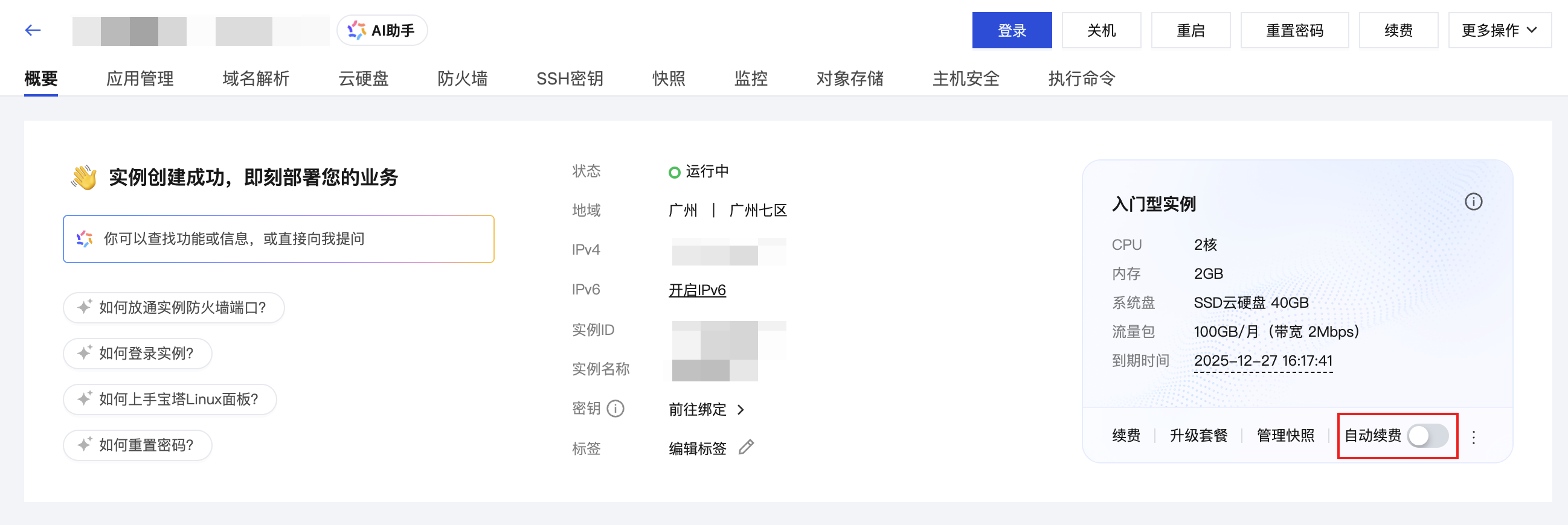Viewport: 1568px width, 525px height.
Task: Expand the 更多操作 dropdown
Action: tap(1499, 30)
